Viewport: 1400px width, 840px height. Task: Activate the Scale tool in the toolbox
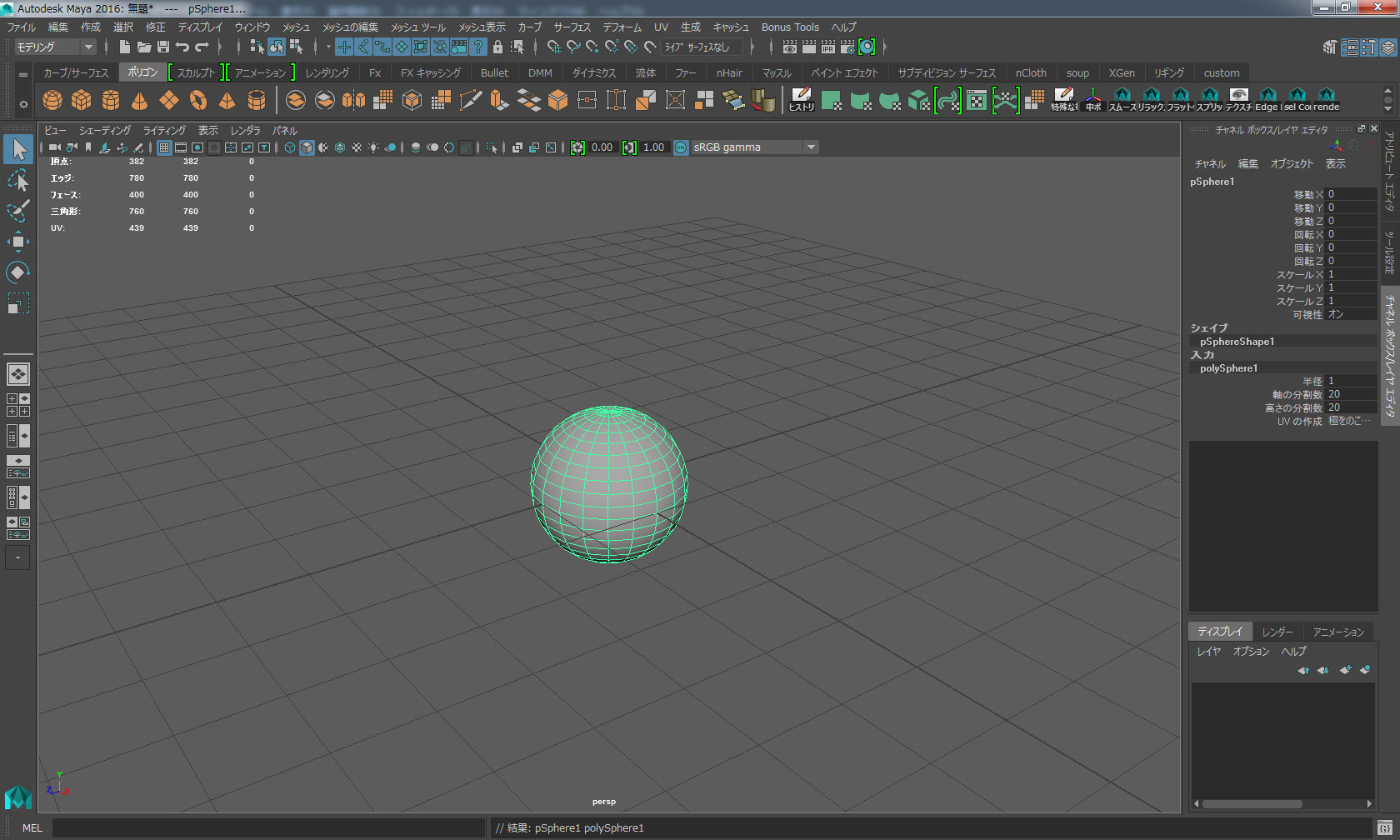pyautogui.click(x=18, y=303)
